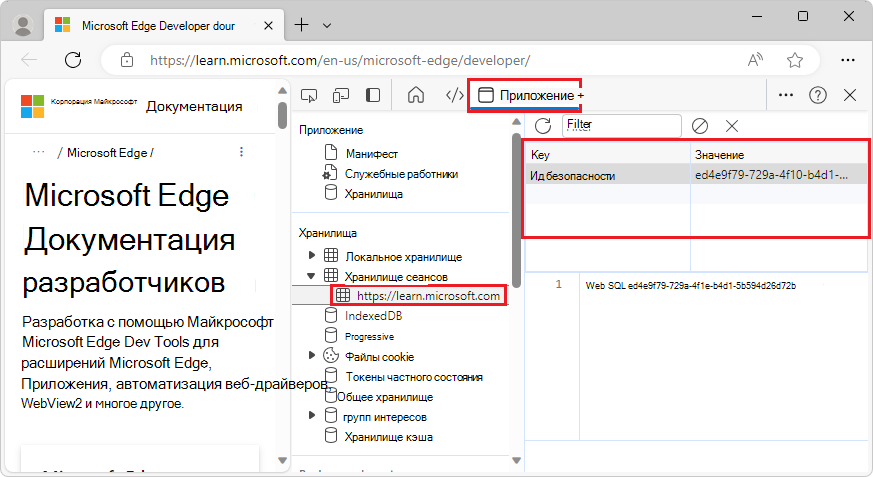
Task: Select the ed4e9f79-729a value cell
Action: 779,175
